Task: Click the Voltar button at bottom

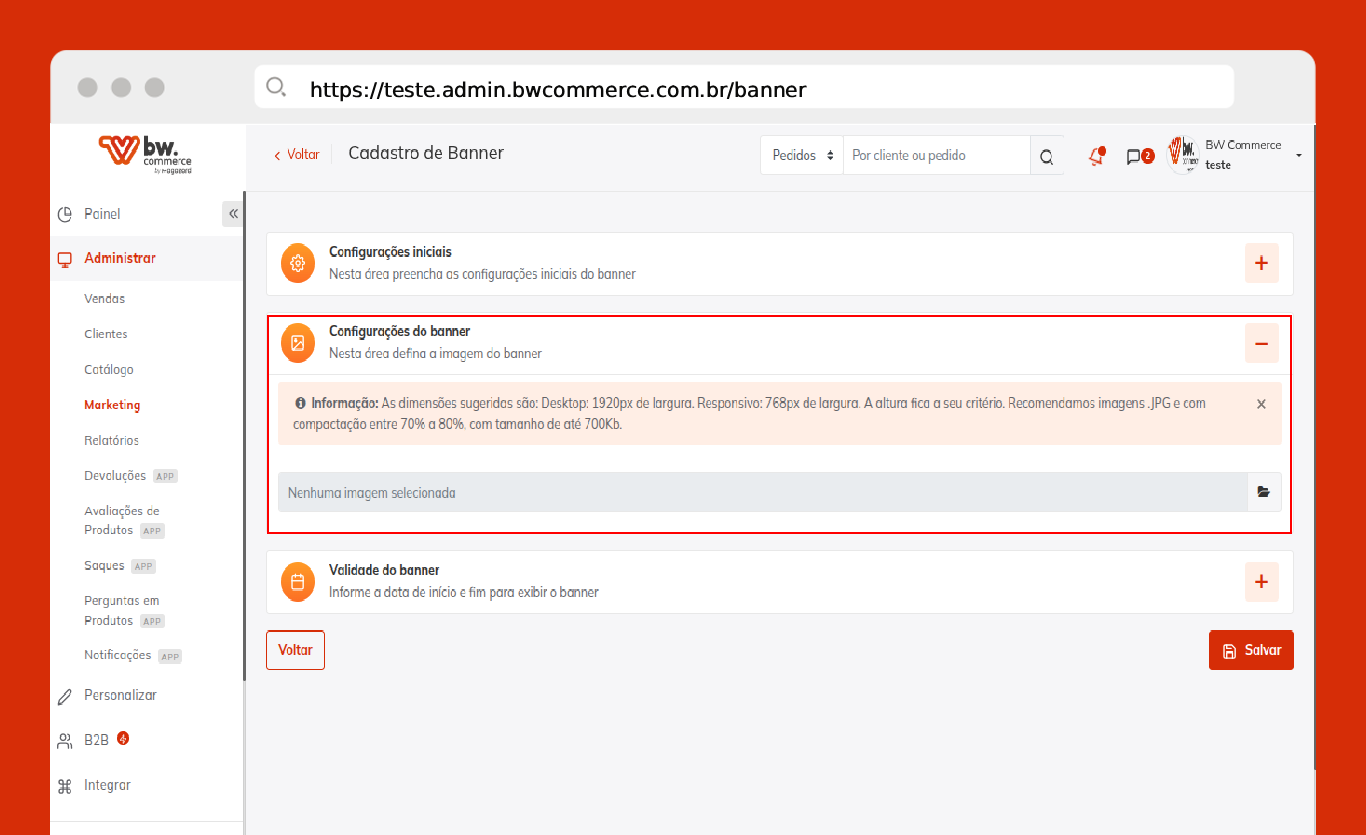Action: click(295, 650)
